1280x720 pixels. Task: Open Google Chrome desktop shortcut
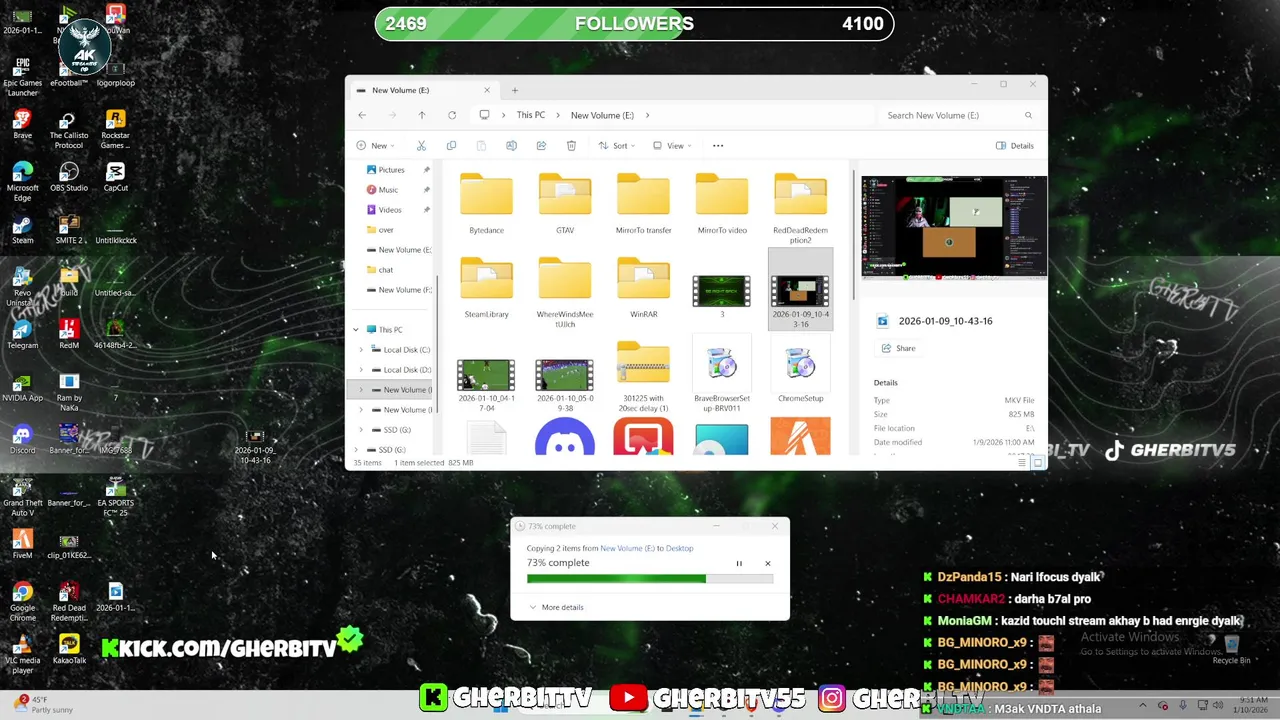pyautogui.click(x=22, y=602)
